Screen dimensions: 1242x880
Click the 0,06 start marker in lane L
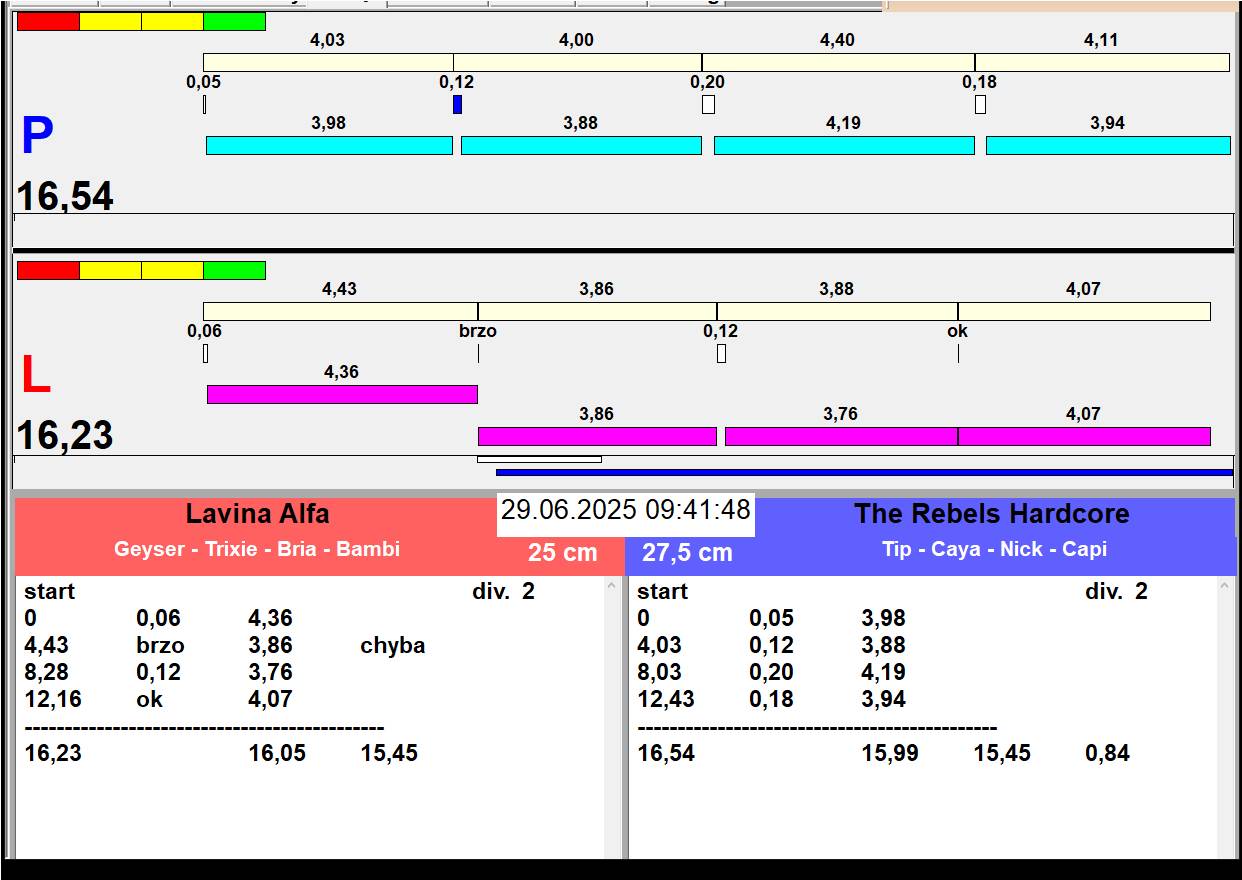coord(205,353)
